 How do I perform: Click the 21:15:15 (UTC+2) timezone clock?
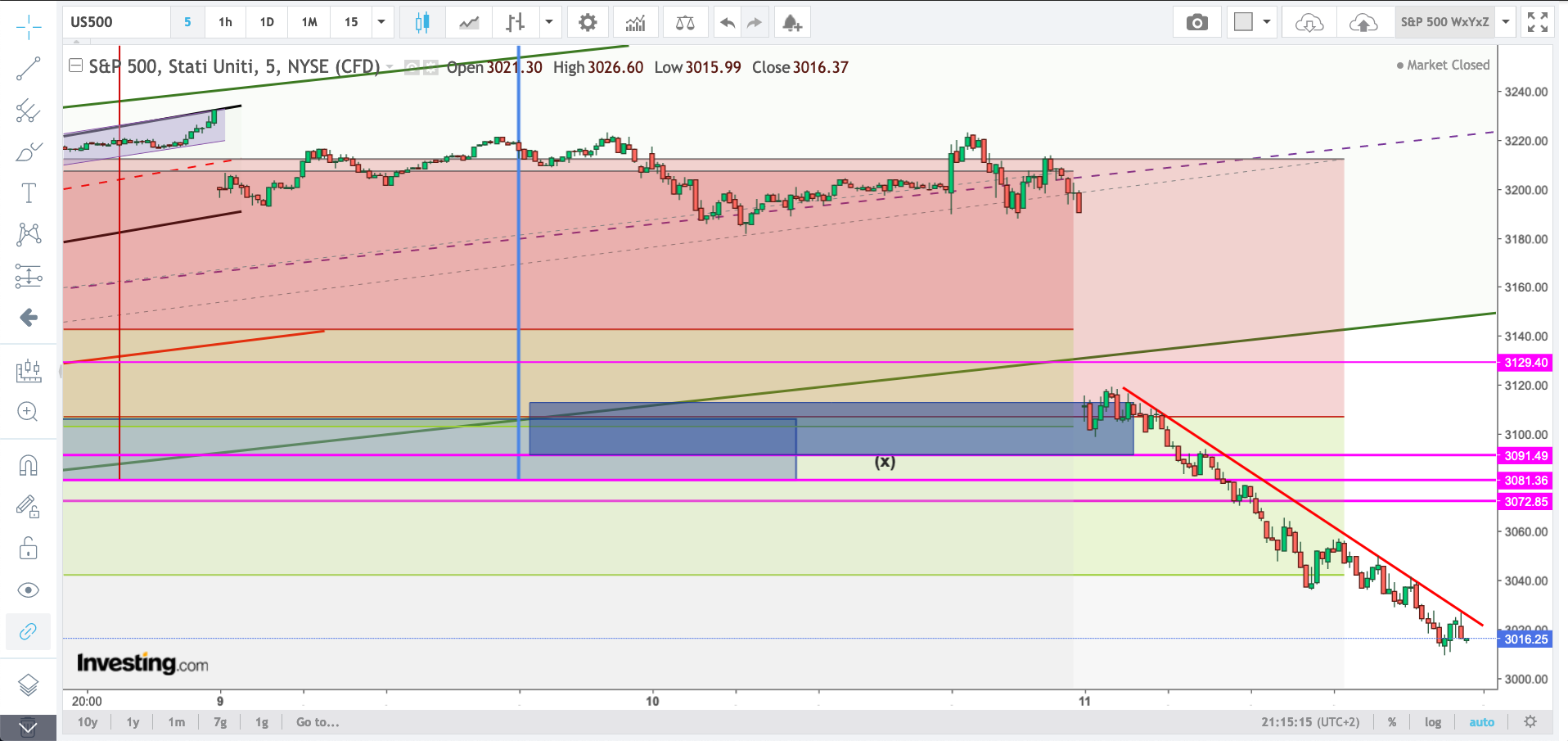(1310, 722)
